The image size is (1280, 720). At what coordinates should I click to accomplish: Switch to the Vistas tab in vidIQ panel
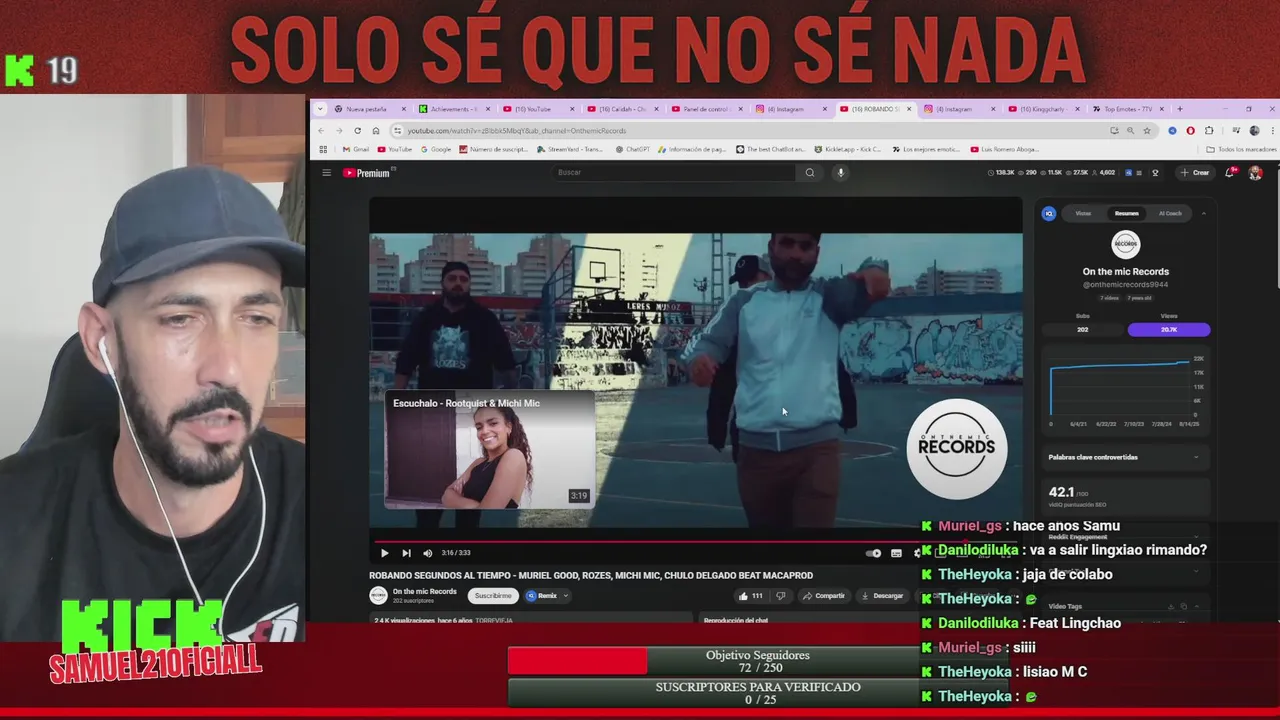[1083, 213]
